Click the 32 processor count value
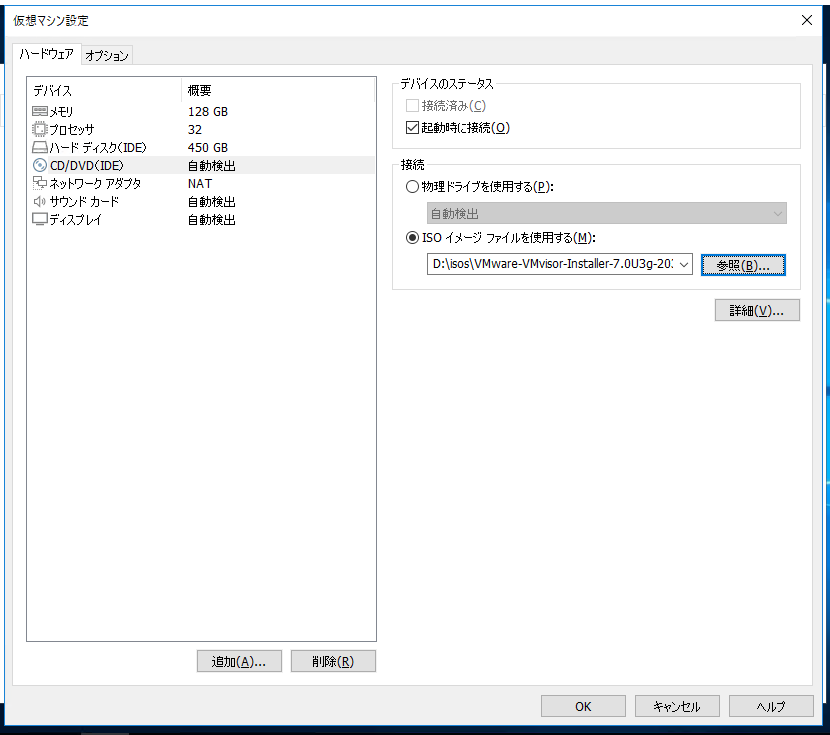830x735 pixels. pos(195,130)
